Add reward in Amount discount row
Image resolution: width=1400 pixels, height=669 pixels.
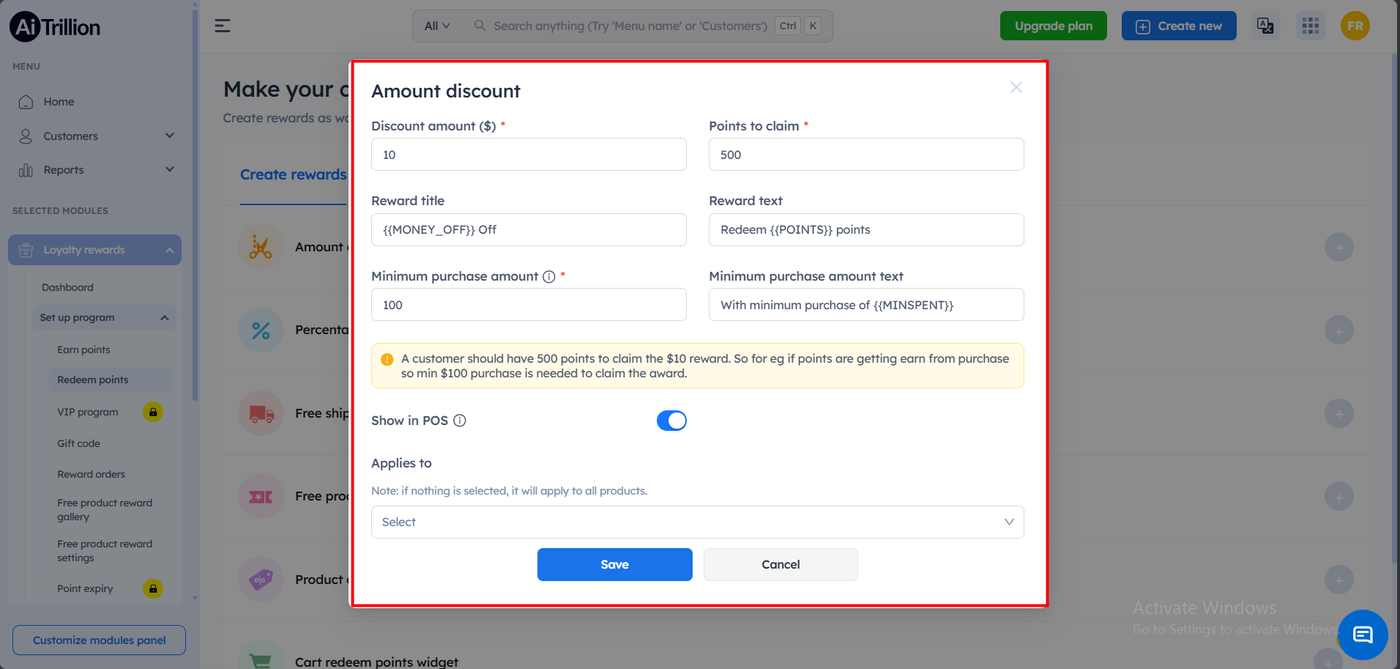(x=1339, y=247)
